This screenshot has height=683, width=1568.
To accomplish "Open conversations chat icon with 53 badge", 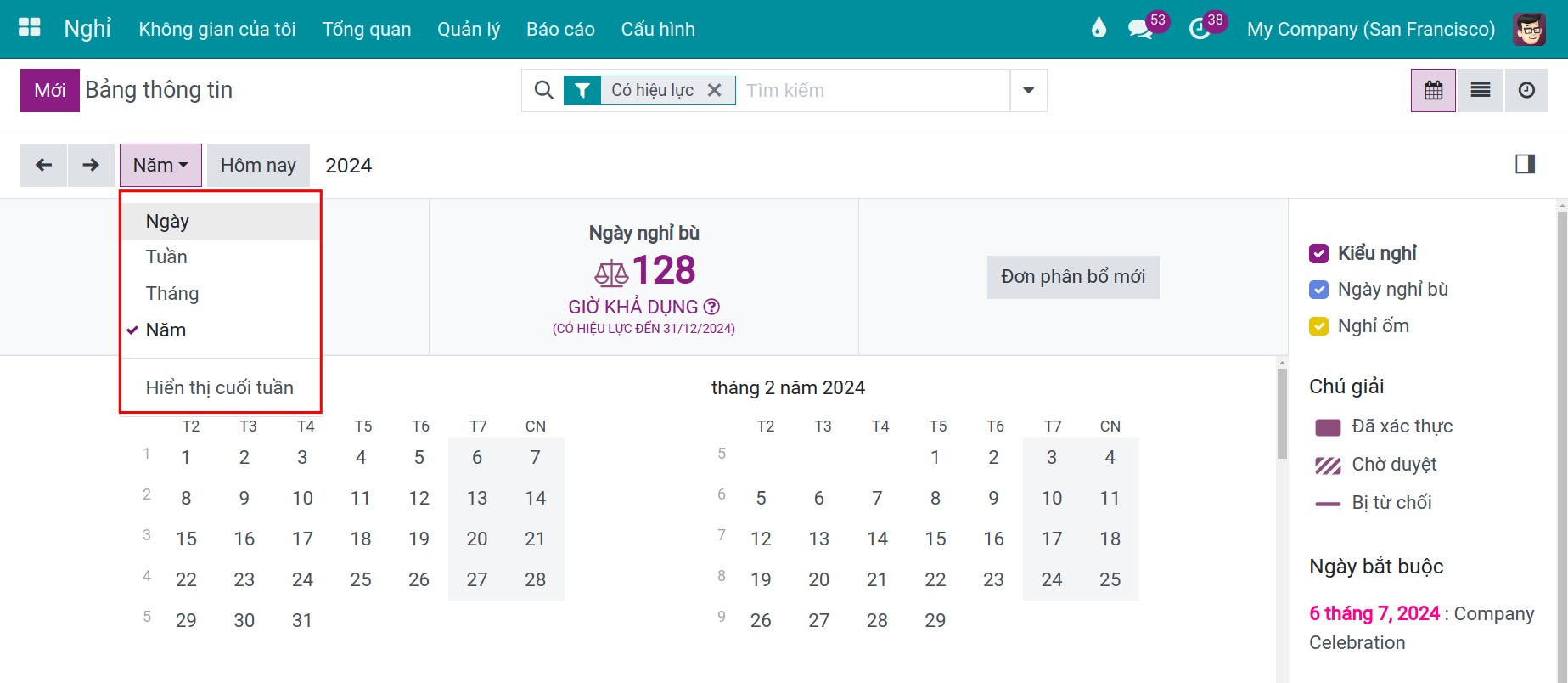I will [1139, 29].
